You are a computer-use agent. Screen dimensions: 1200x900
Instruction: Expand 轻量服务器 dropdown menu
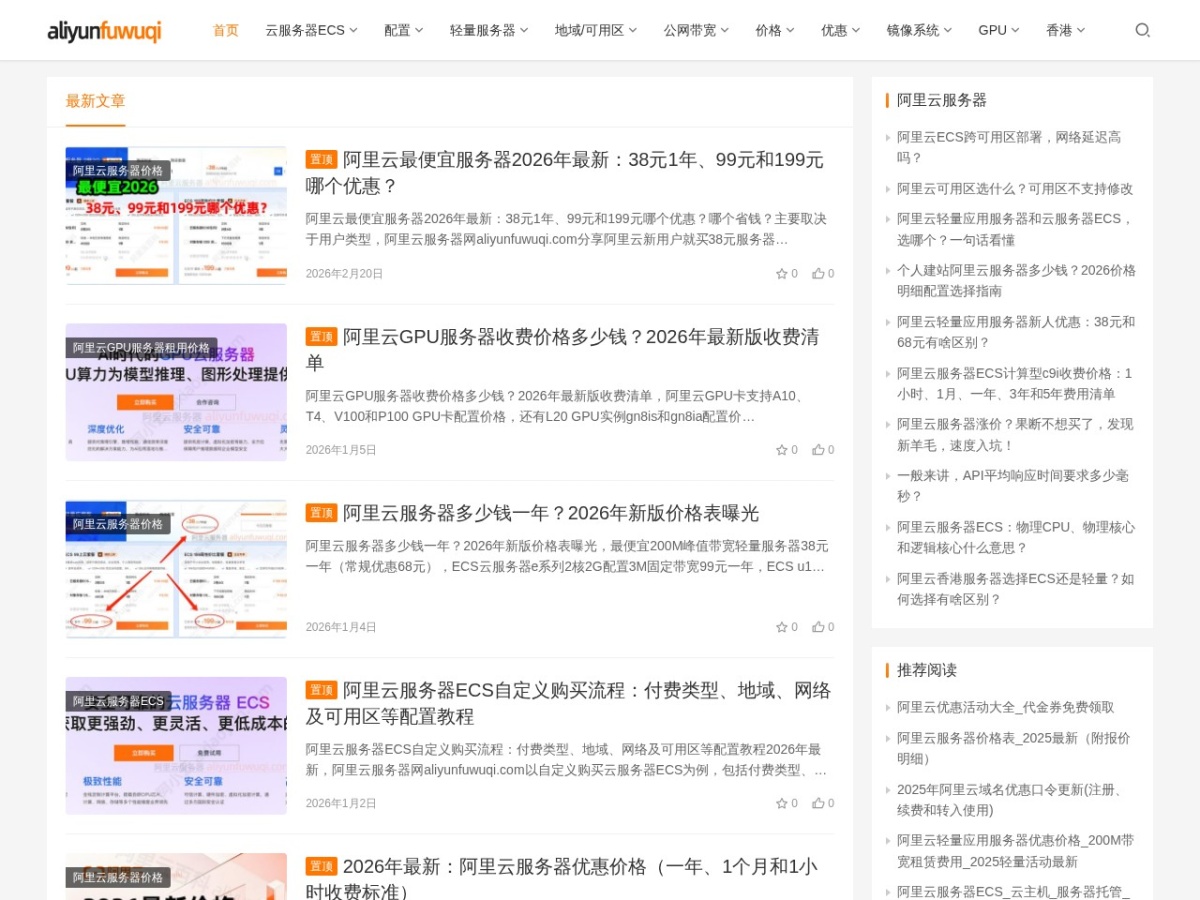pos(489,30)
